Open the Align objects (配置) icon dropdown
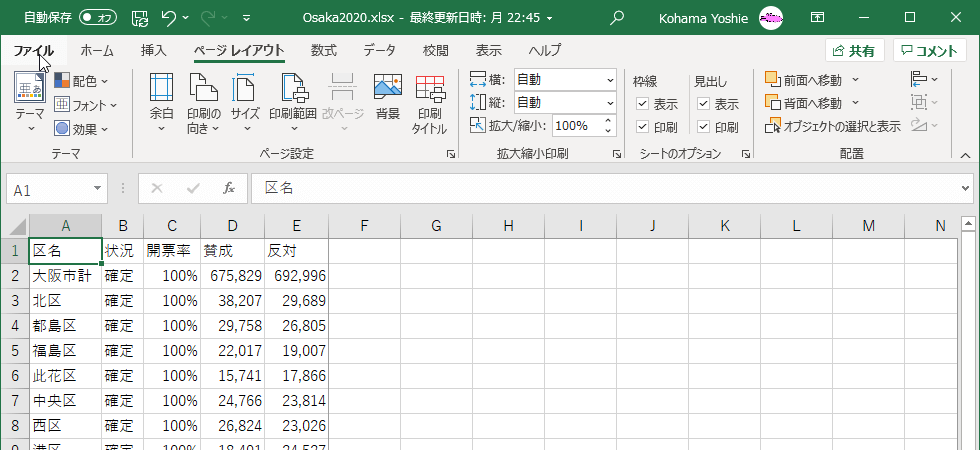The height and width of the screenshot is (450, 980). (x=924, y=79)
